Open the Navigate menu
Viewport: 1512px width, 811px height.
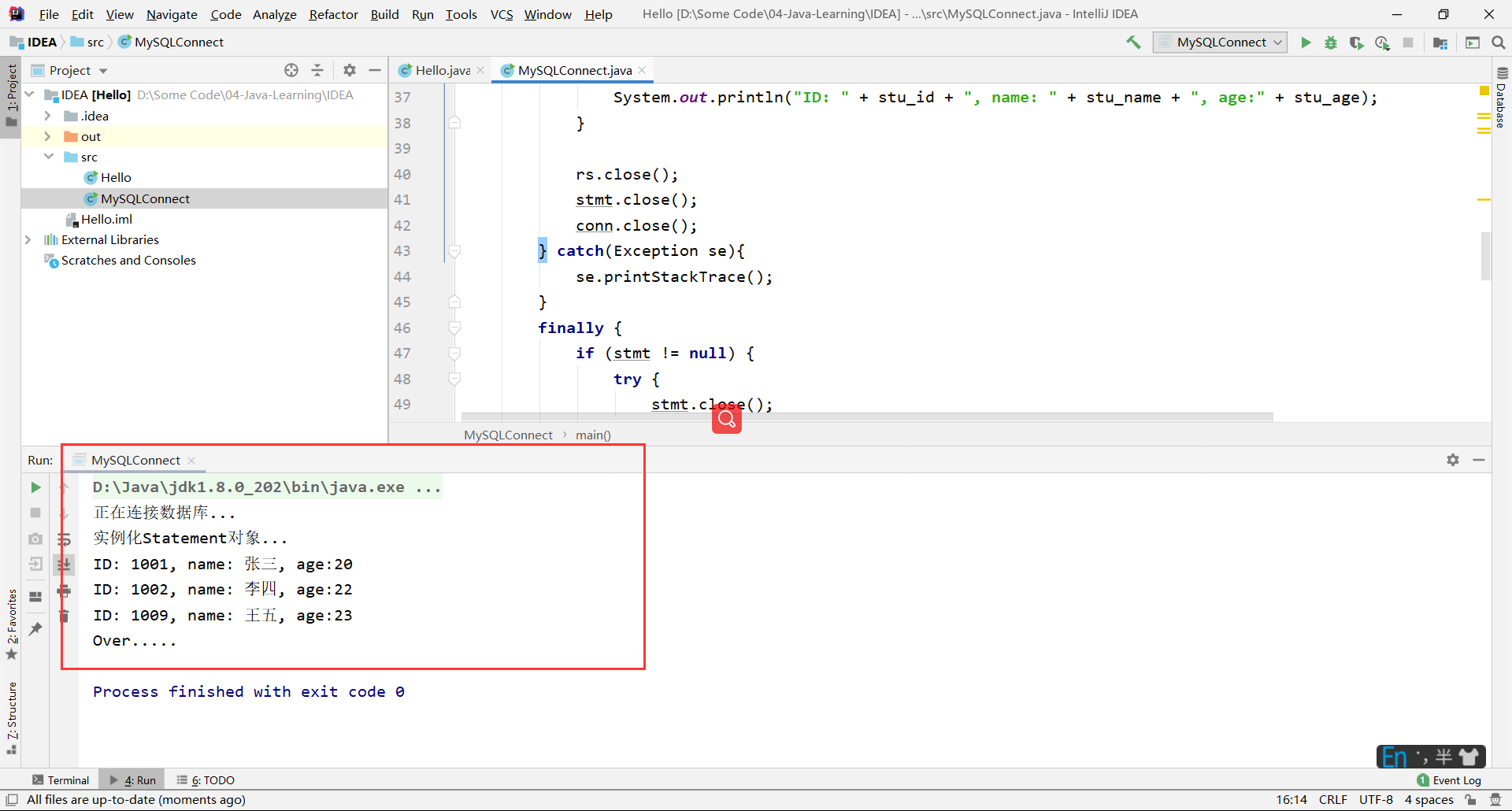coord(172,14)
